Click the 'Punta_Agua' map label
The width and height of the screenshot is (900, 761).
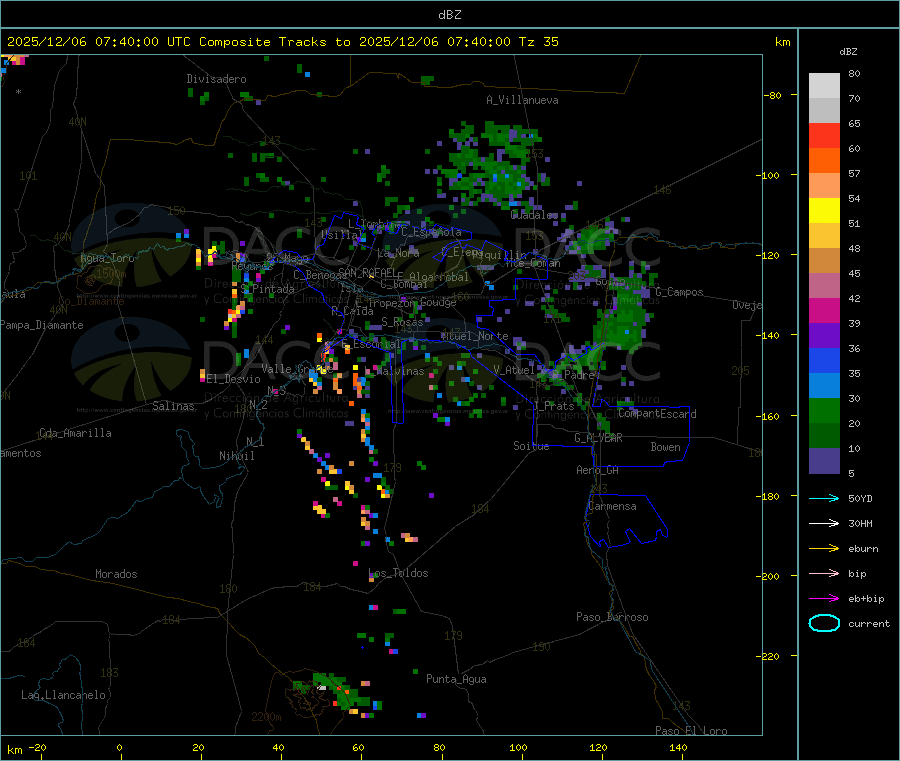coord(456,679)
